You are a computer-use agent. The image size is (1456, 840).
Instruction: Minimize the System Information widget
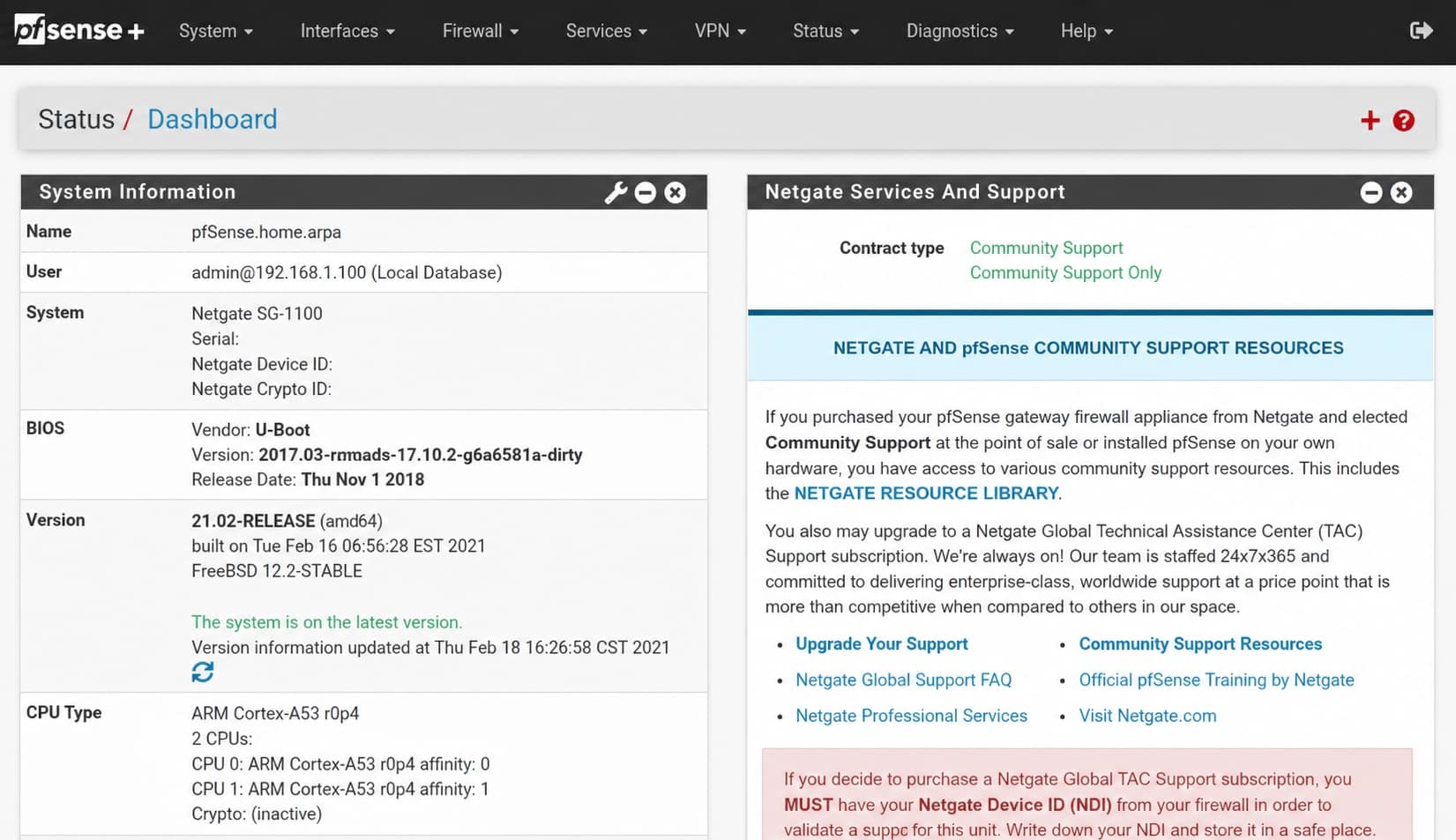(x=646, y=192)
